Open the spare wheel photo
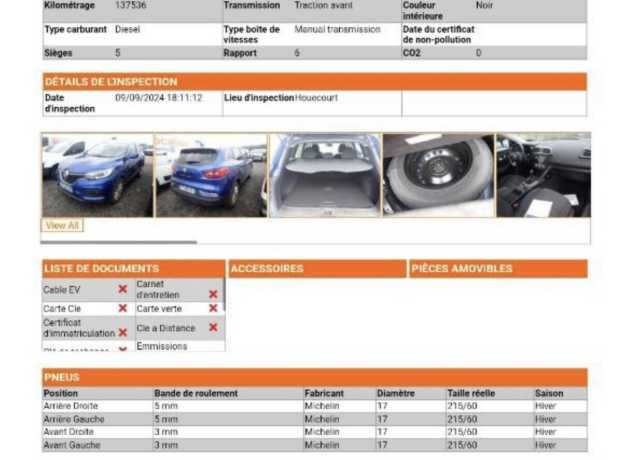 pos(439,175)
